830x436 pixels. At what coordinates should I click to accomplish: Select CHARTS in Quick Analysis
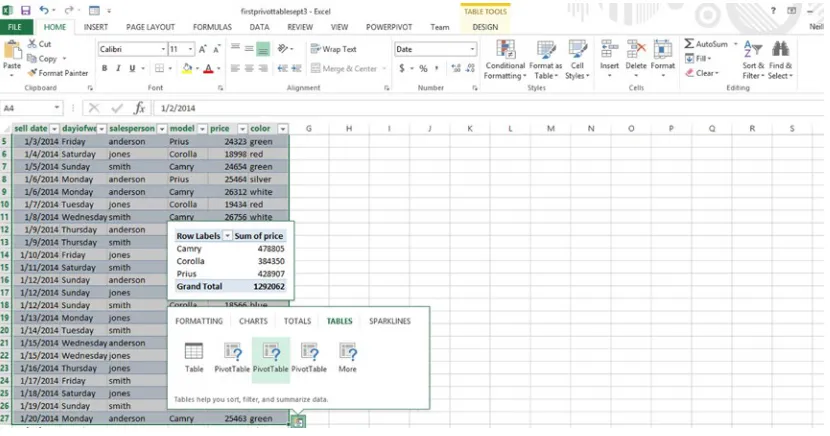coord(253,321)
